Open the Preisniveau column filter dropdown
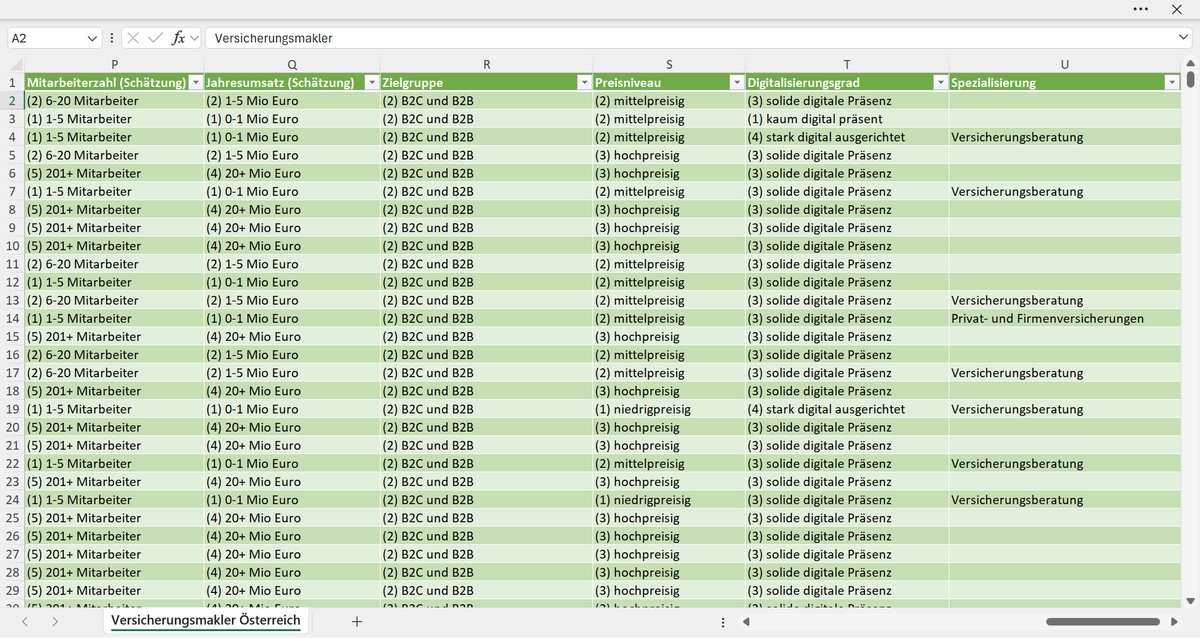The height and width of the screenshot is (638, 1200). pos(737,83)
